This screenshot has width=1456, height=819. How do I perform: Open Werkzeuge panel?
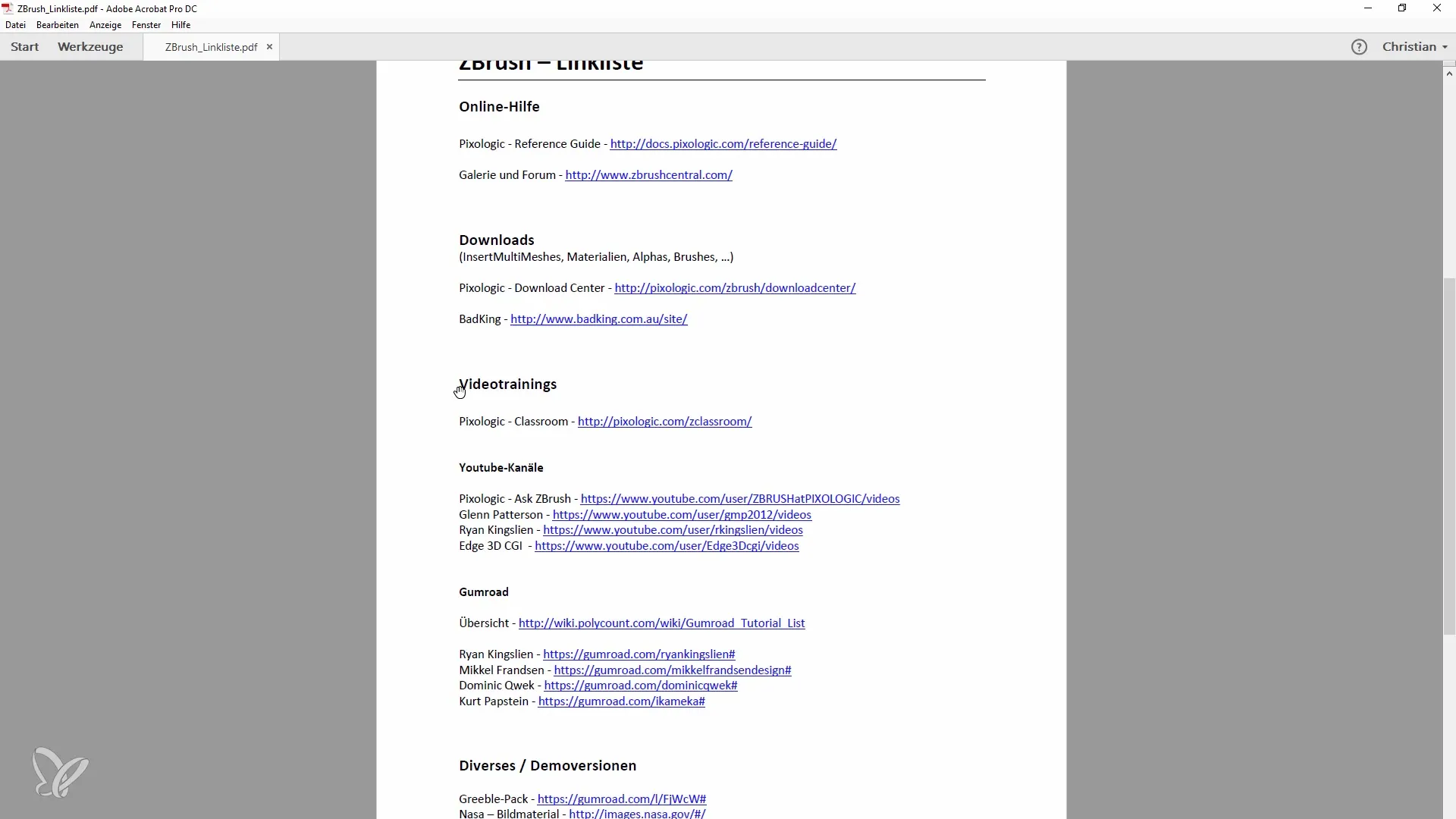click(x=90, y=46)
